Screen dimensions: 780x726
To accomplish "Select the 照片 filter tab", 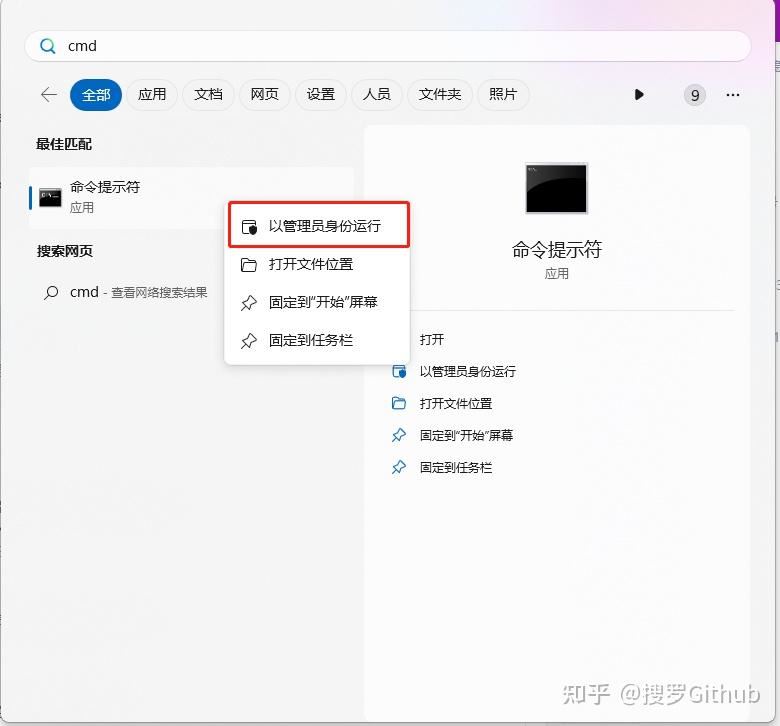I will (x=503, y=95).
